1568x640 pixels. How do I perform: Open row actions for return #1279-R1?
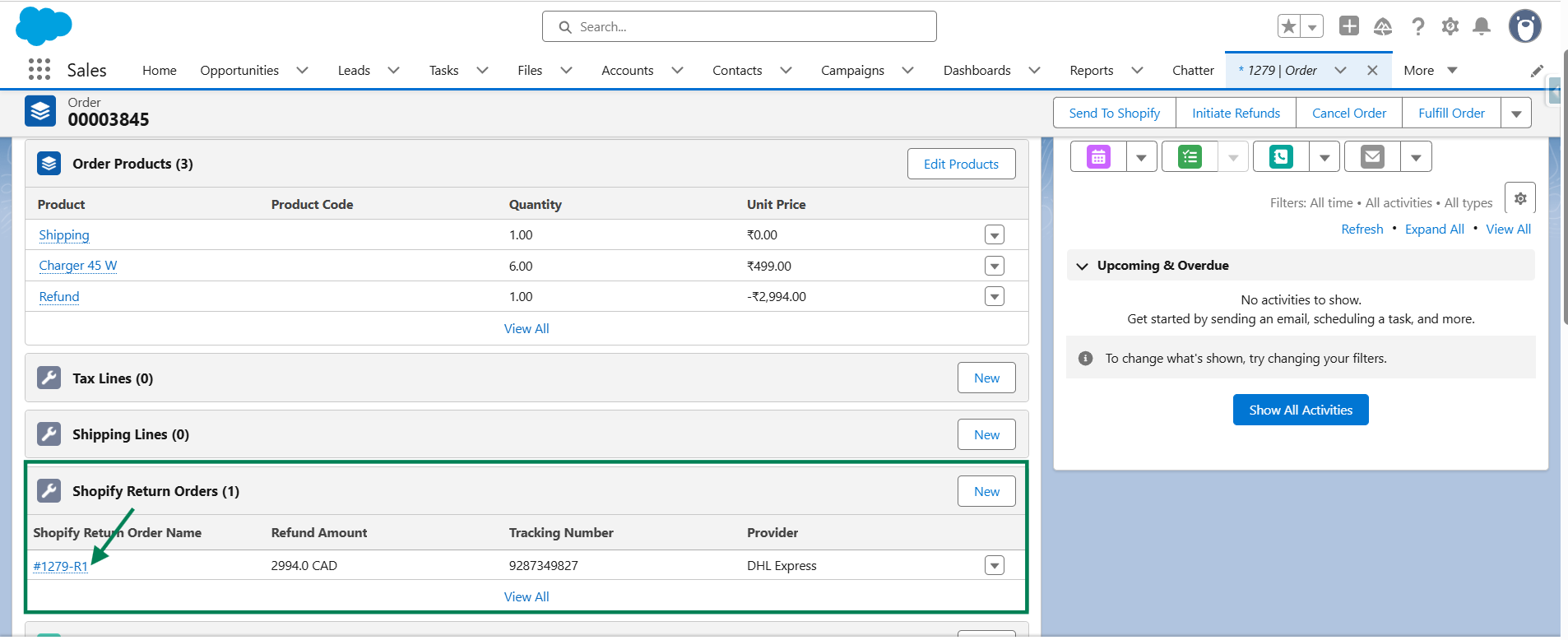[995, 565]
